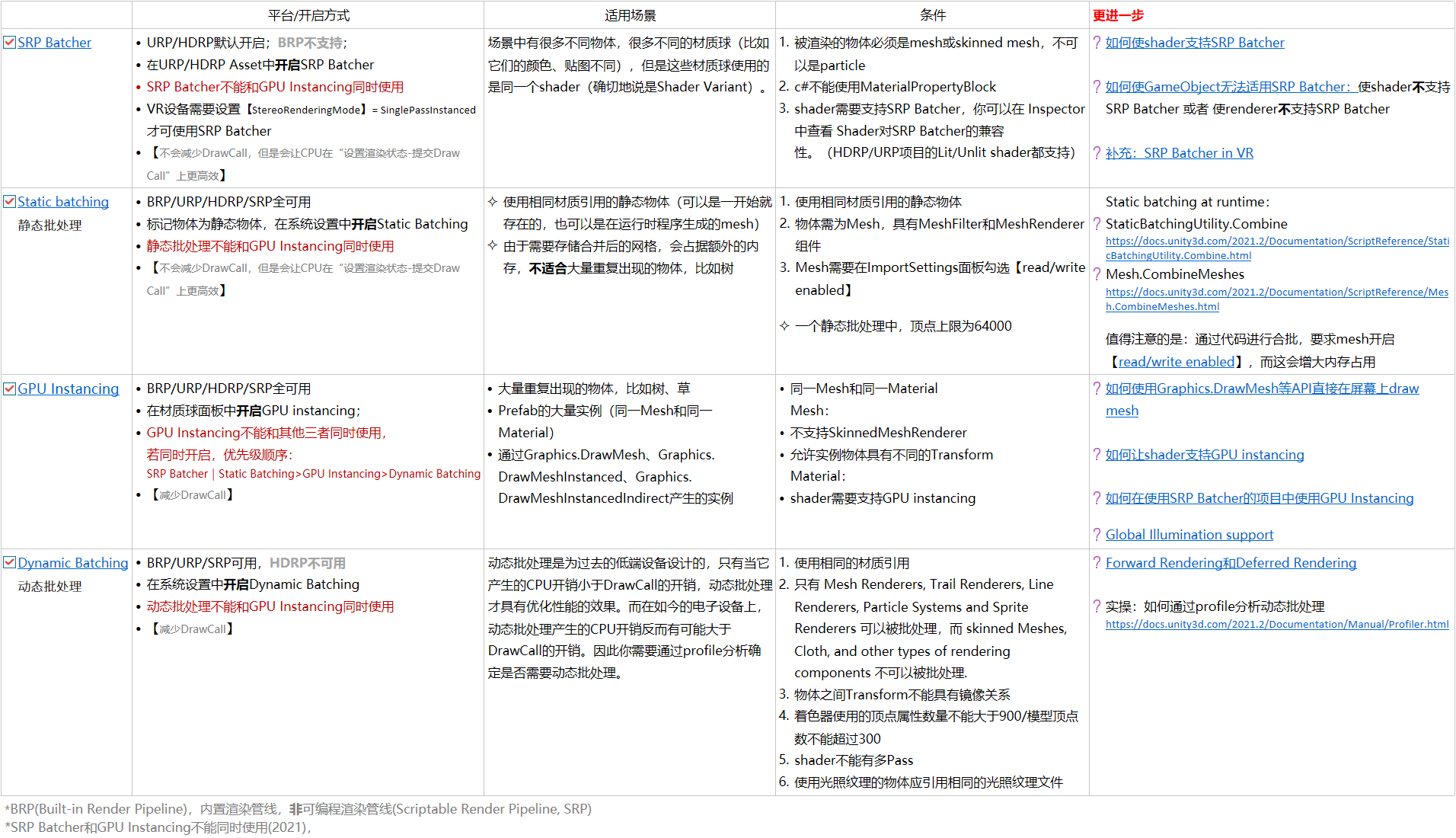Click the question tag before 补充：SRP Batcher in VR

[1097, 152]
